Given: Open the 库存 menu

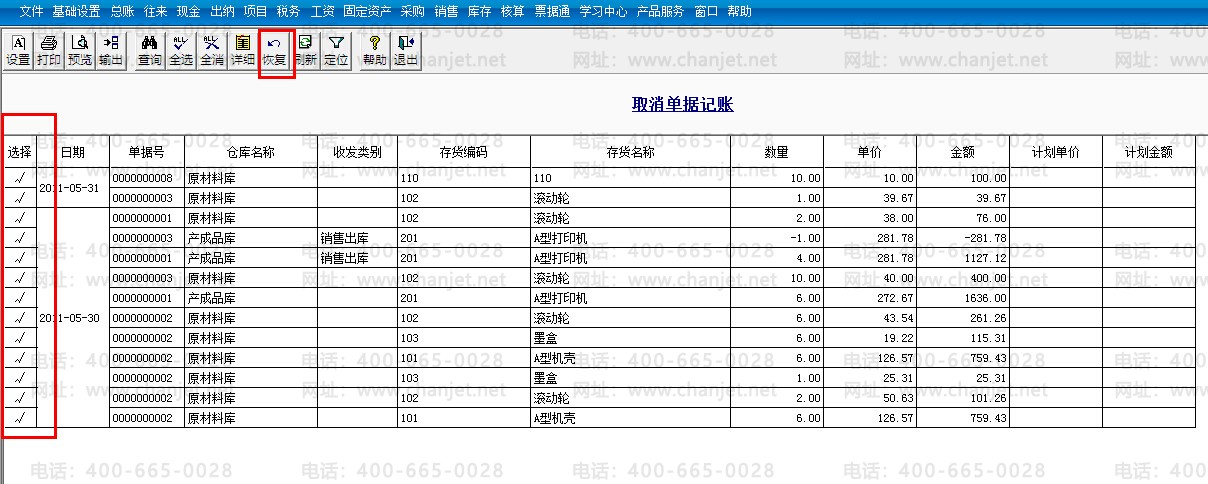Looking at the screenshot, I should coord(479,12).
